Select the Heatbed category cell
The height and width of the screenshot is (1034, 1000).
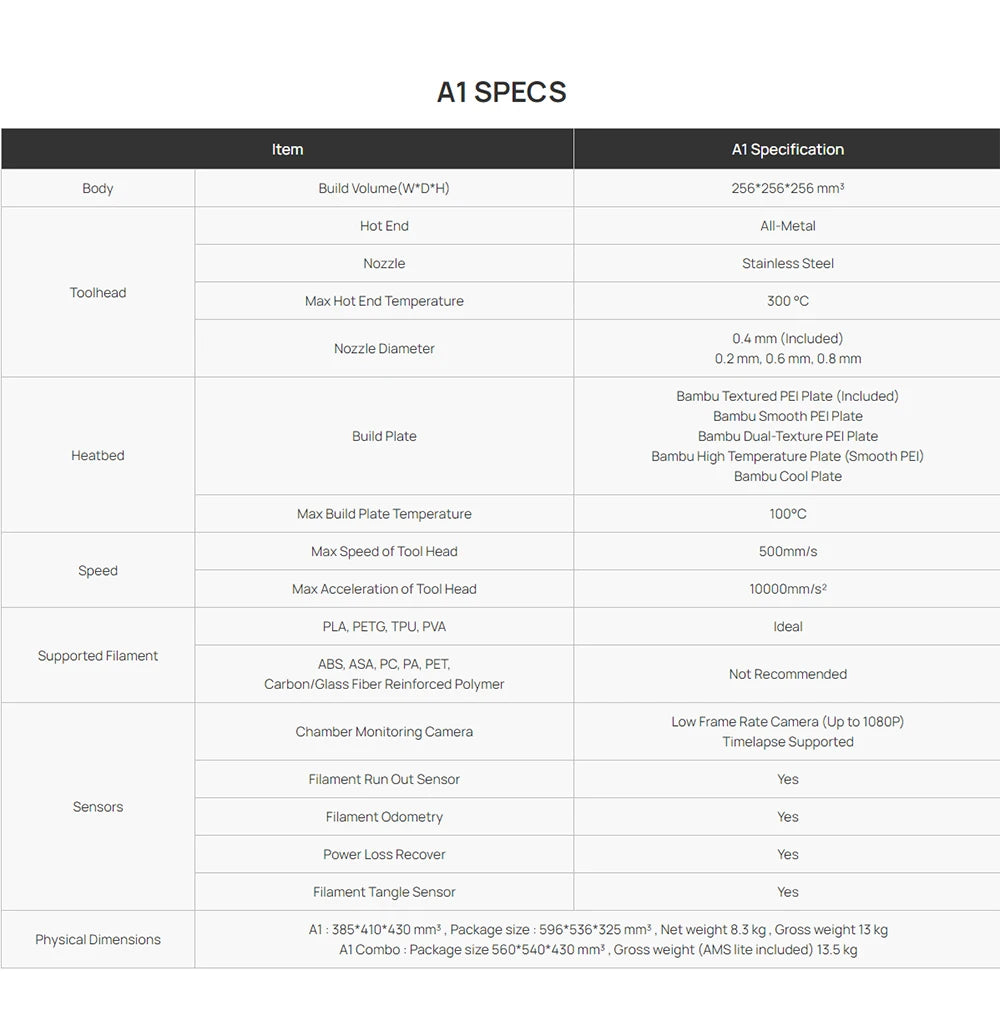[x=98, y=455]
